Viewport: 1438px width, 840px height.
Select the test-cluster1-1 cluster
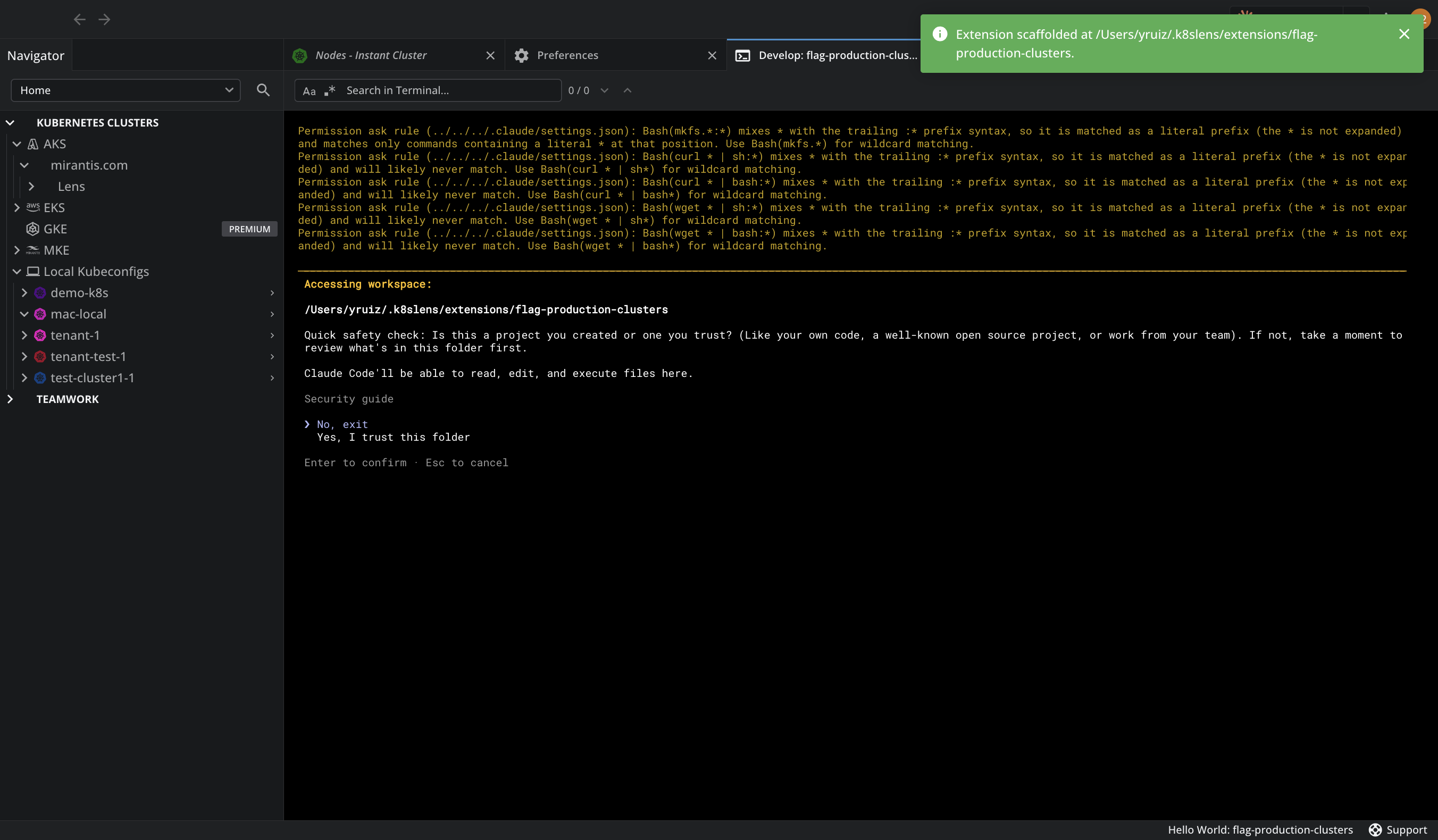92,378
